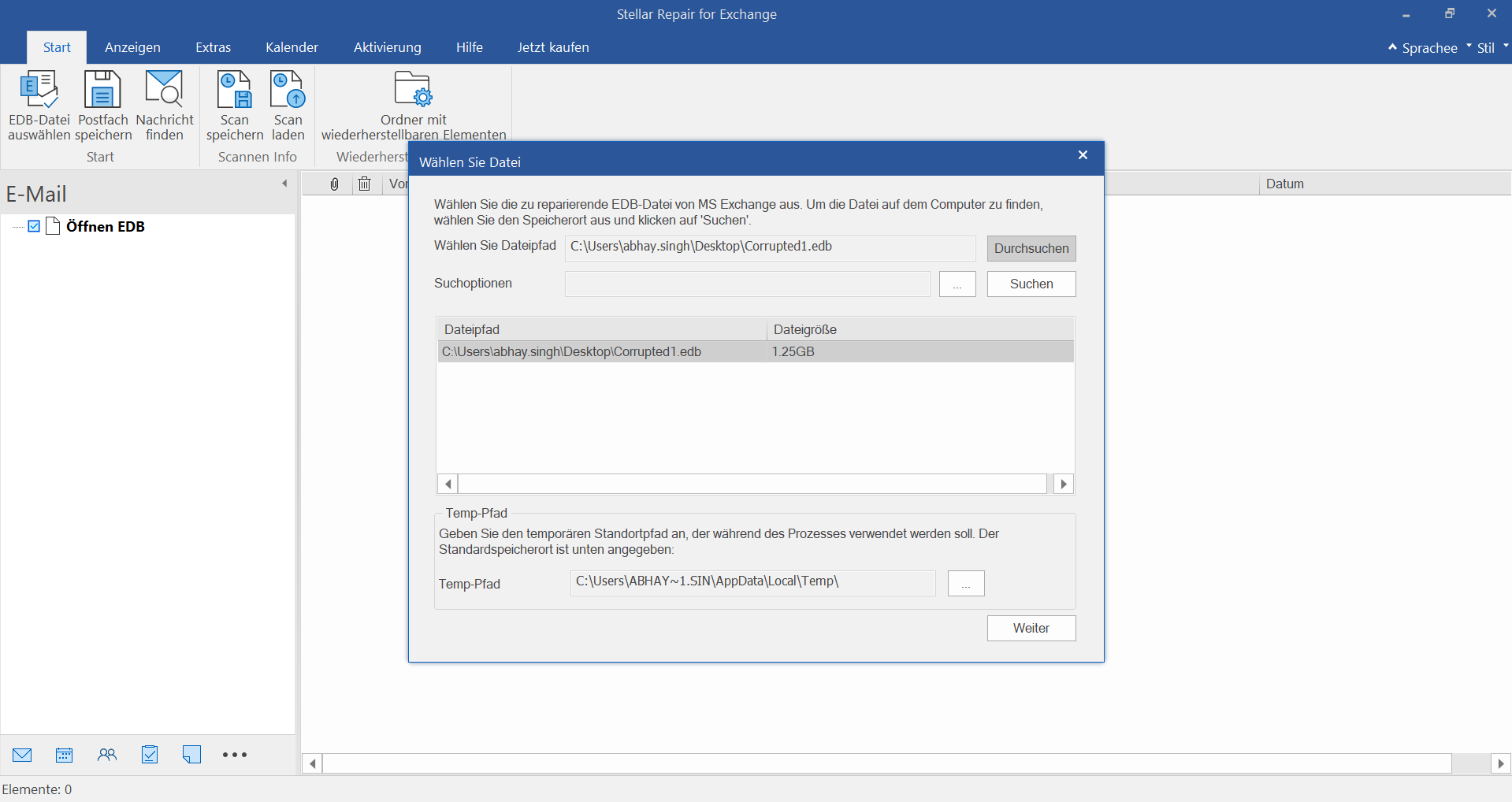
Task: Open the Aktivierung tab
Action: (387, 47)
